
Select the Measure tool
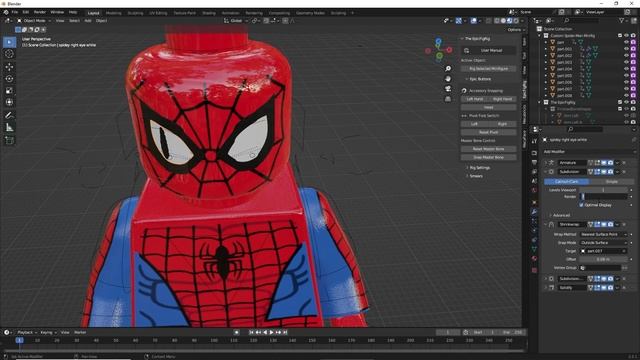pos(9,127)
